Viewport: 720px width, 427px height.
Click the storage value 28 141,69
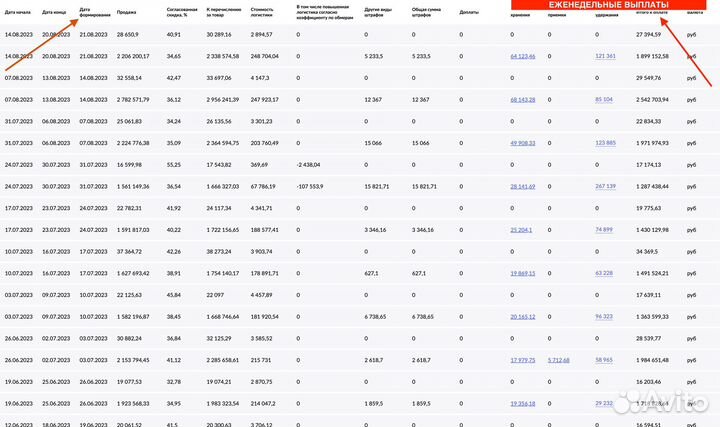[523, 186]
